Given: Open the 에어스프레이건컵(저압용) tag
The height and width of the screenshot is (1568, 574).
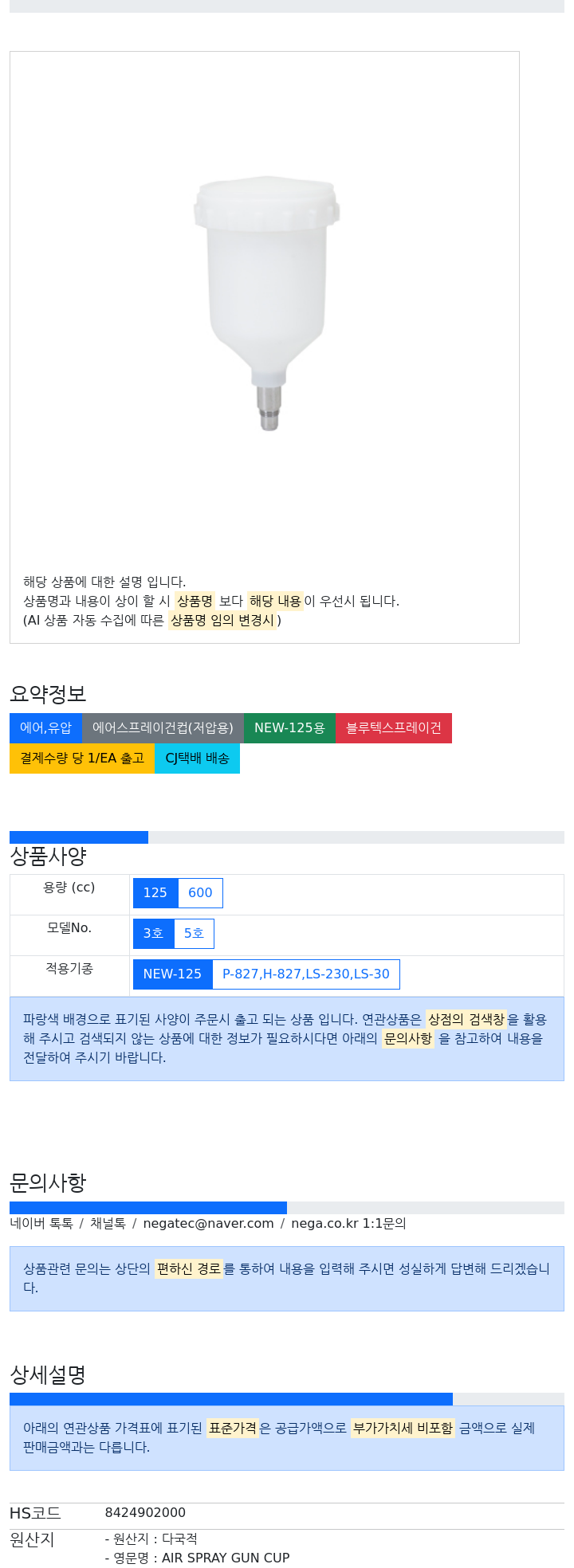Looking at the screenshot, I should click(163, 728).
